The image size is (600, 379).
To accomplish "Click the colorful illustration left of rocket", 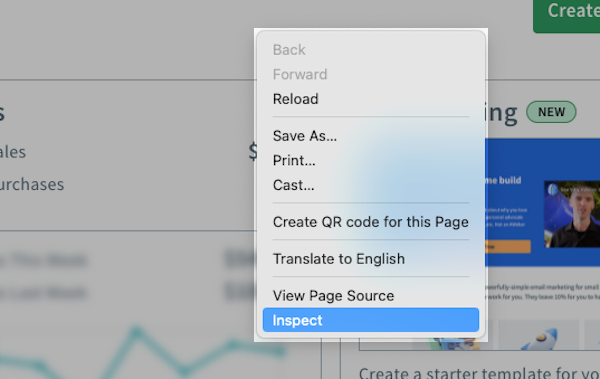I will [x=453, y=343].
